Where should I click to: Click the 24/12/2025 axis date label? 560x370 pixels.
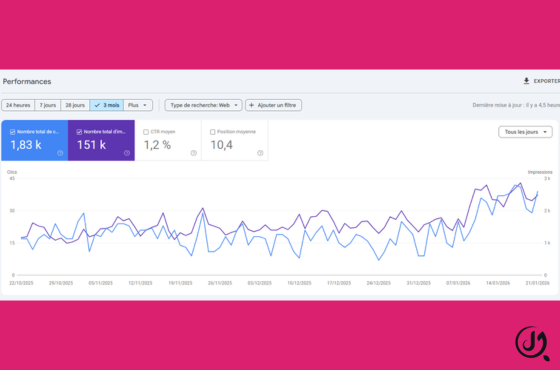[379, 283]
